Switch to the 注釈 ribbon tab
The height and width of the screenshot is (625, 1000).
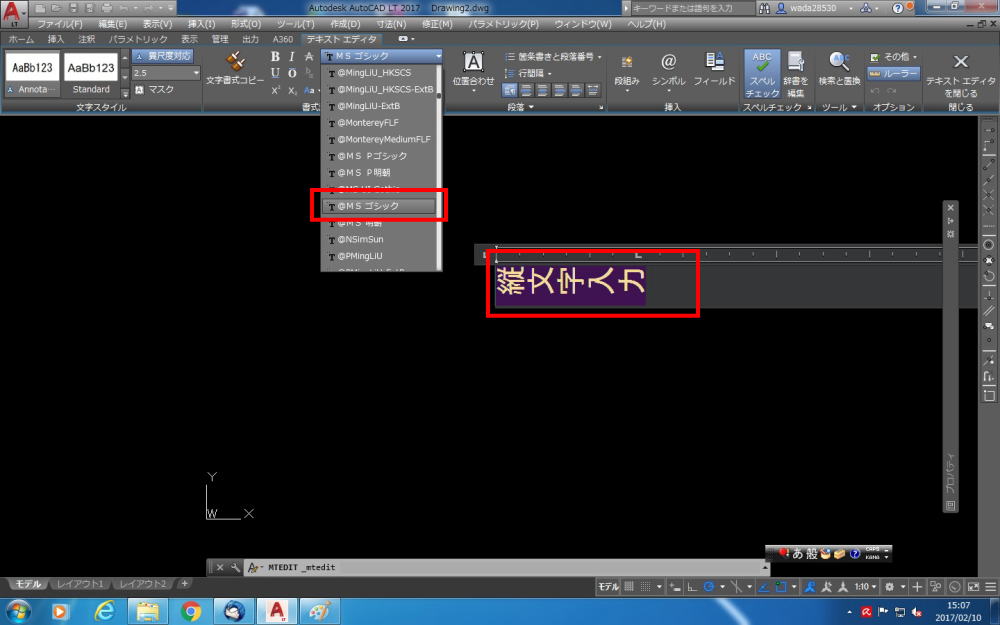86,39
